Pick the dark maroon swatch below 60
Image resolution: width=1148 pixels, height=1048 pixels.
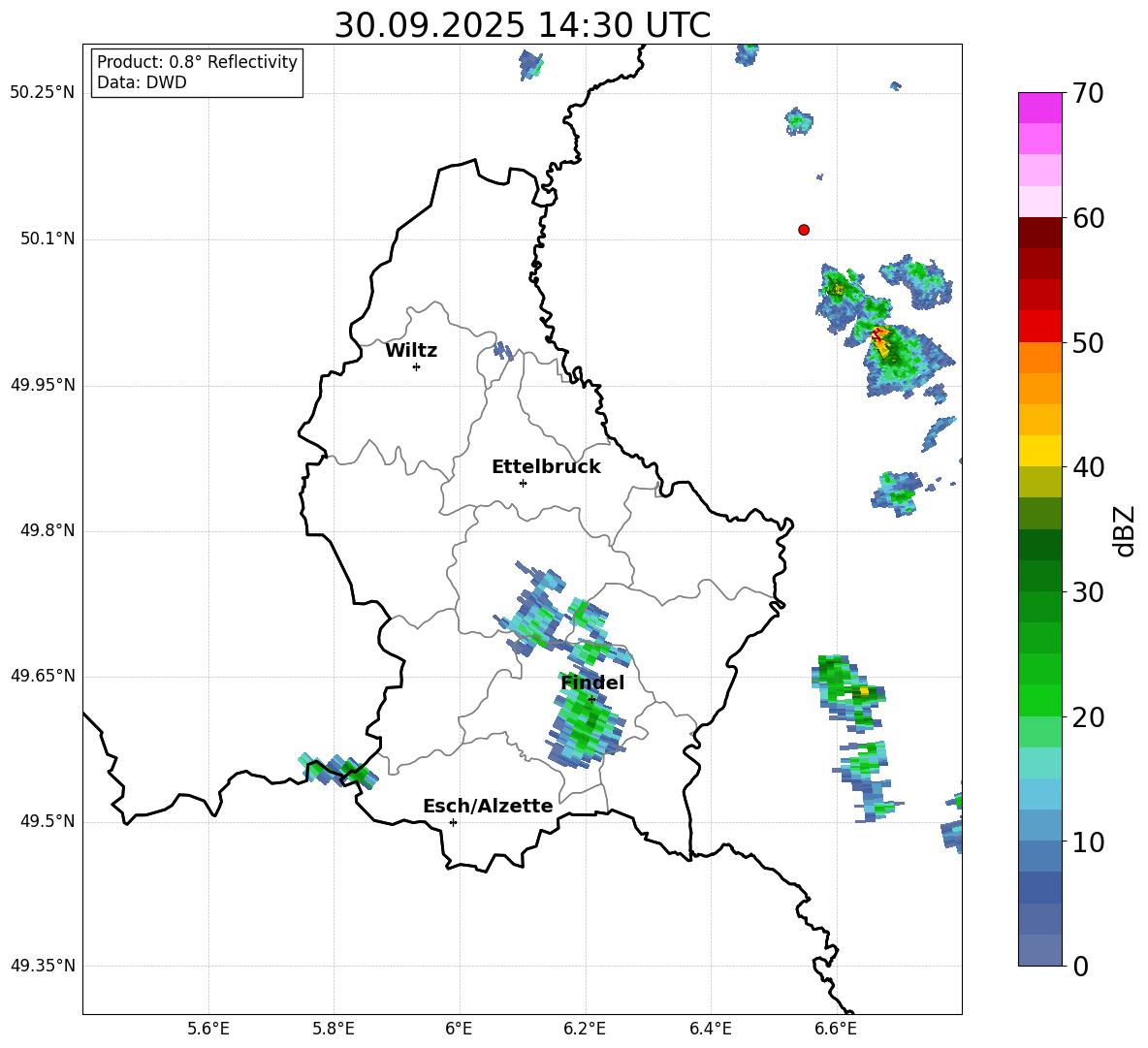1040,233
